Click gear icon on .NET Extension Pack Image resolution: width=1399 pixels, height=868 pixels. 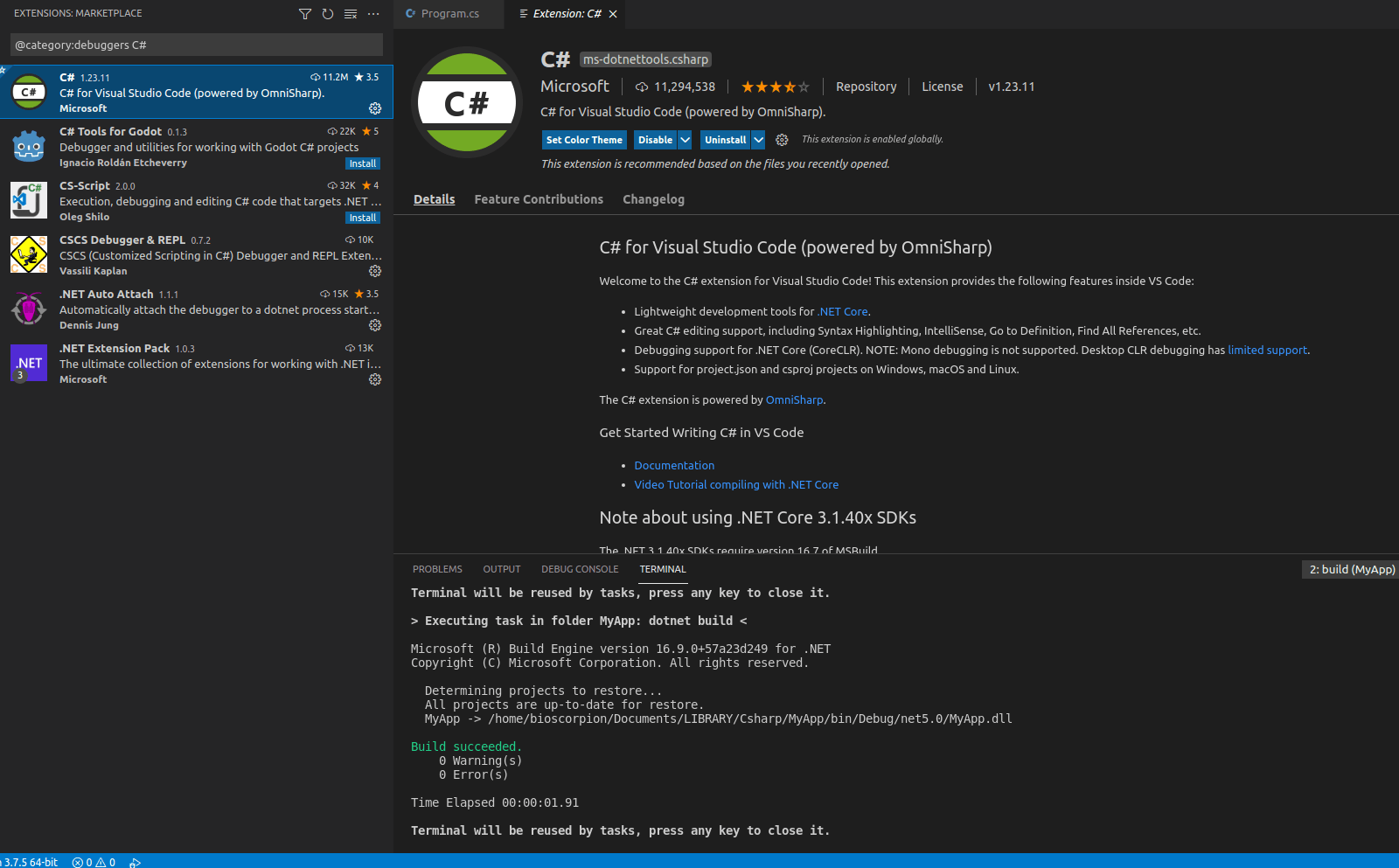click(375, 379)
